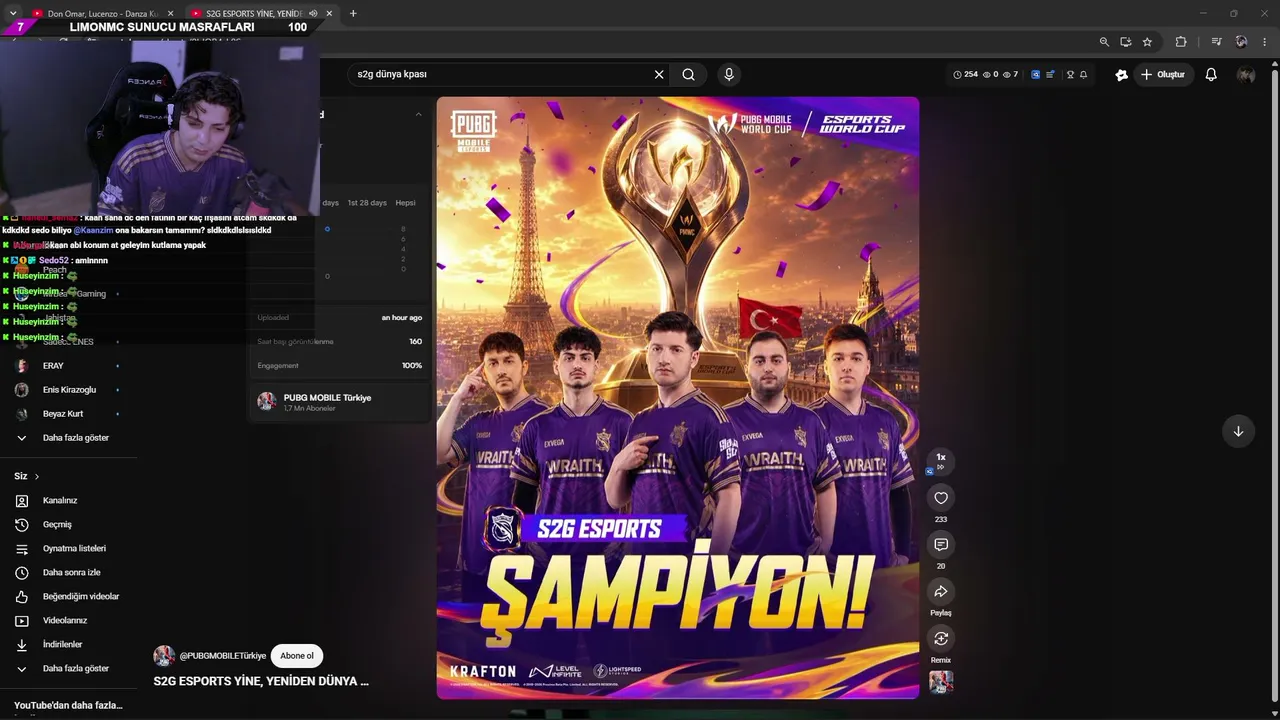This screenshot has width=1280, height=720.
Task: Click the Oluştur create button
Action: [1163, 74]
